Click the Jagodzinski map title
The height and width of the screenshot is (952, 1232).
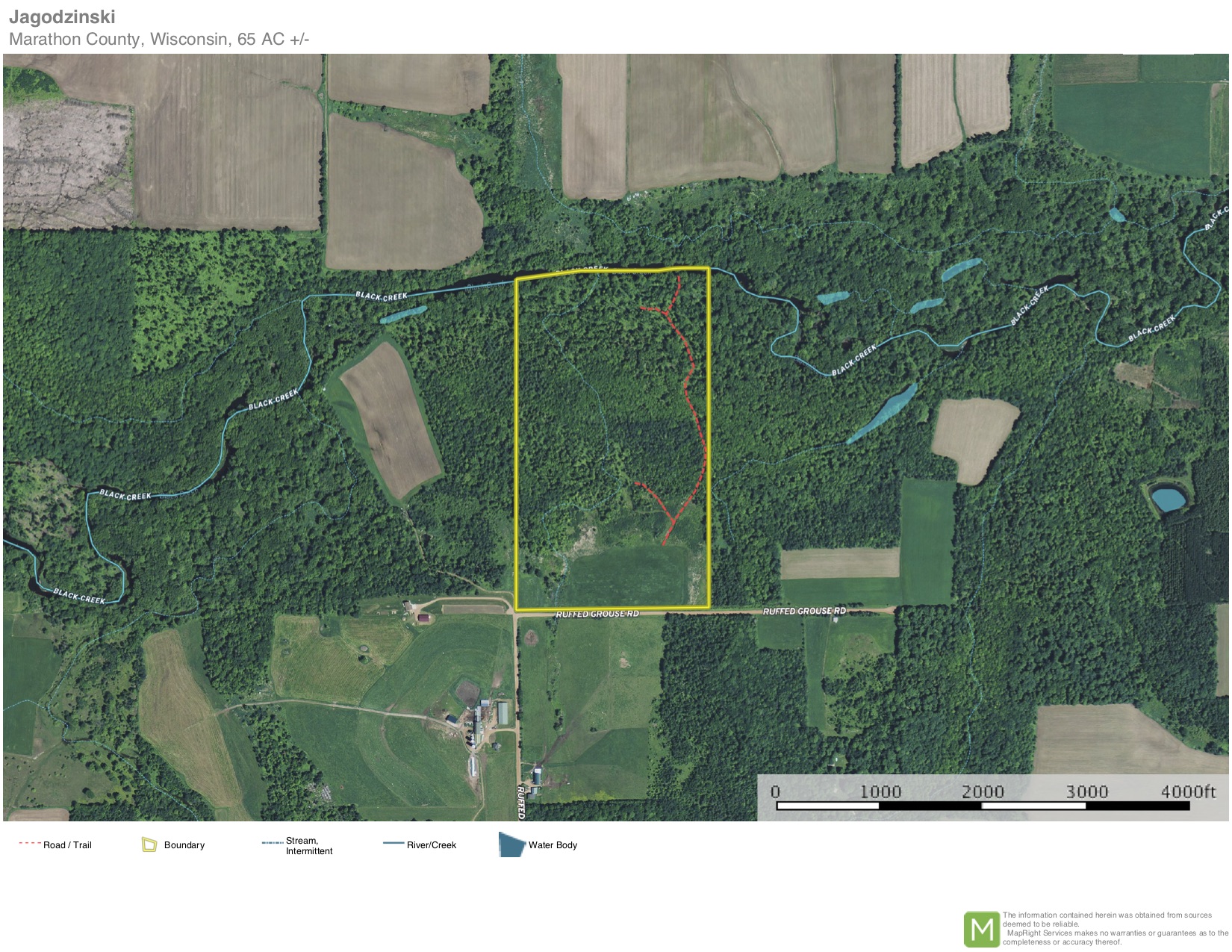point(62,16)
